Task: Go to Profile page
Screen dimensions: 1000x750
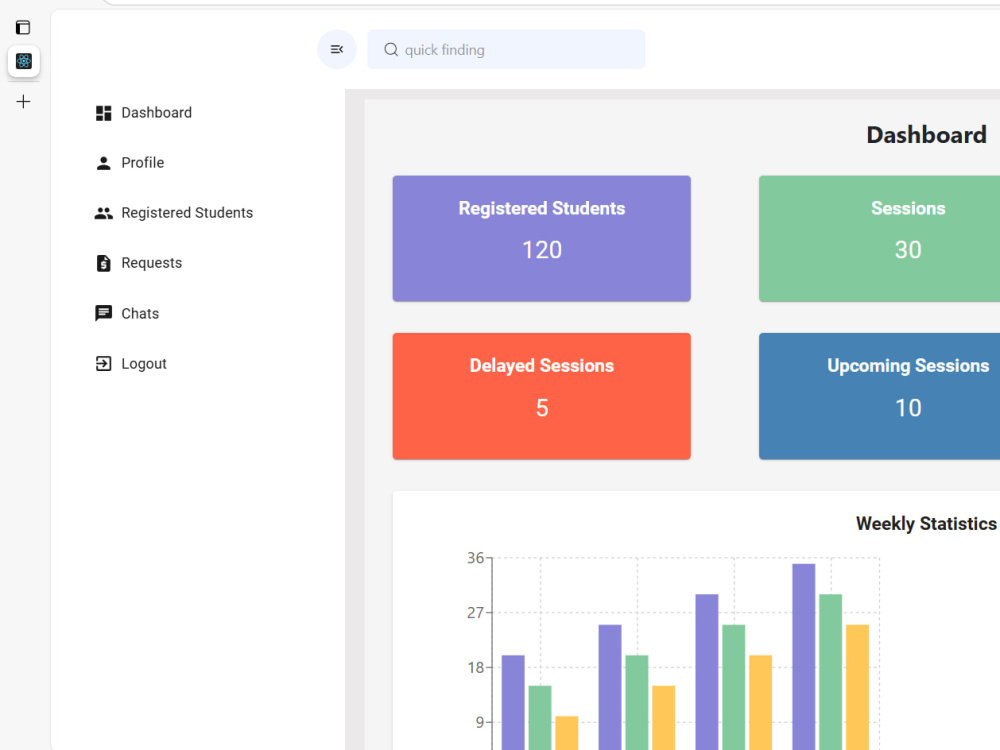Action: pos(142,163)
